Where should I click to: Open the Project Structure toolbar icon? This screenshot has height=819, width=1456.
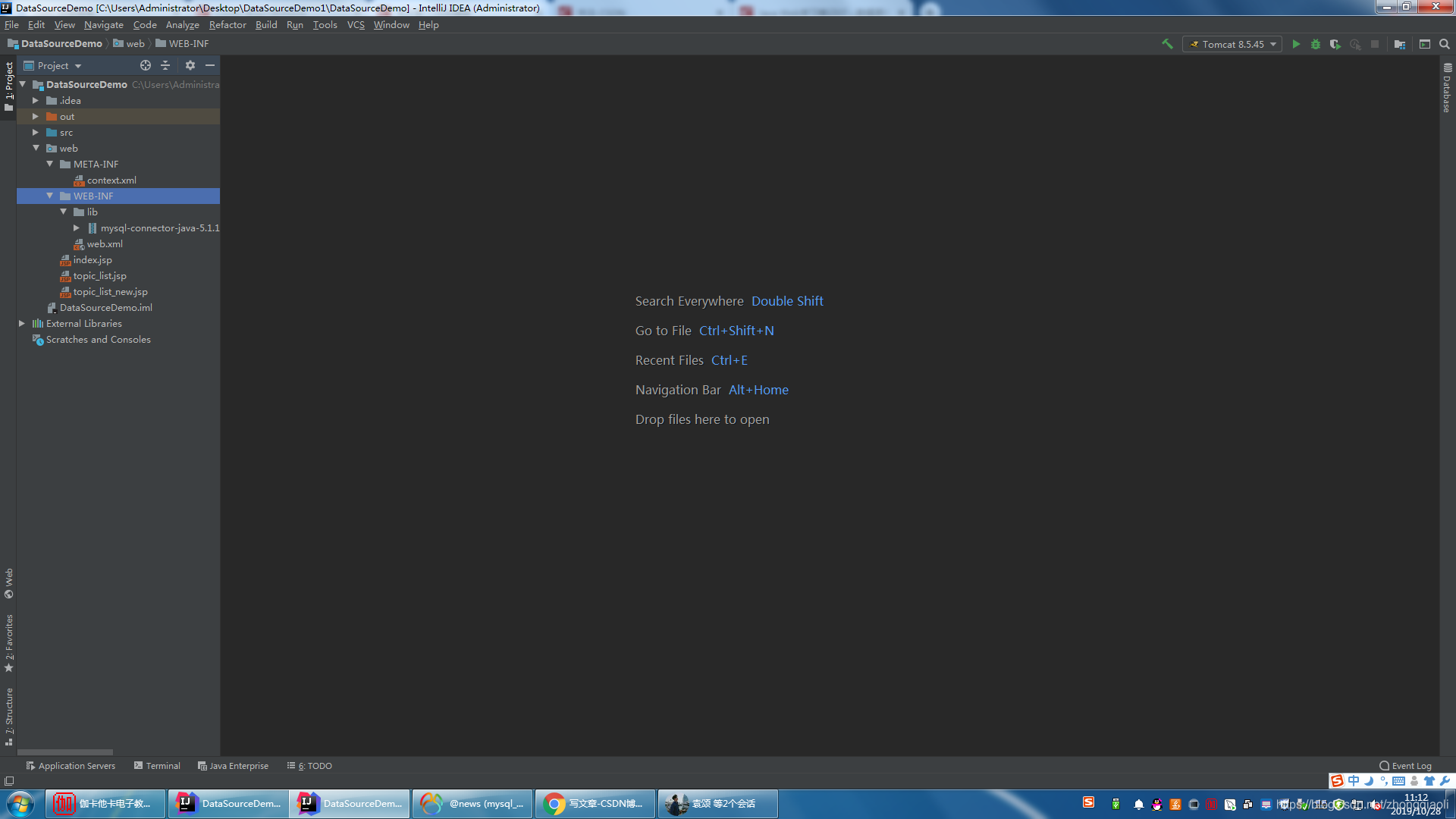point(1400,44)
